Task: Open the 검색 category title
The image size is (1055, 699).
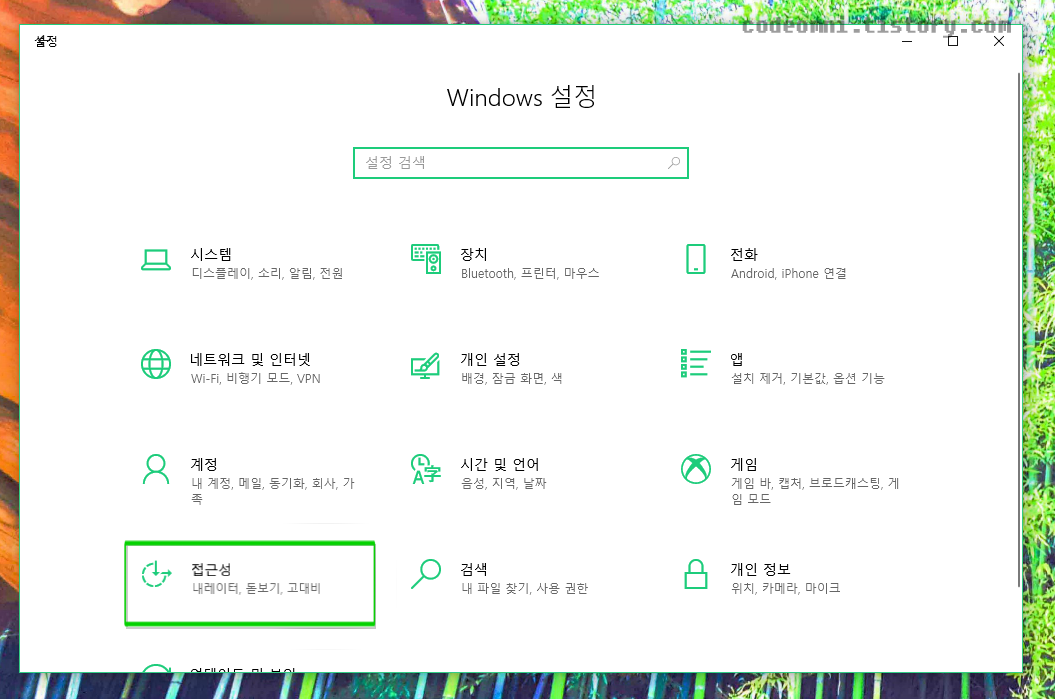Action: tap(474, 569)
